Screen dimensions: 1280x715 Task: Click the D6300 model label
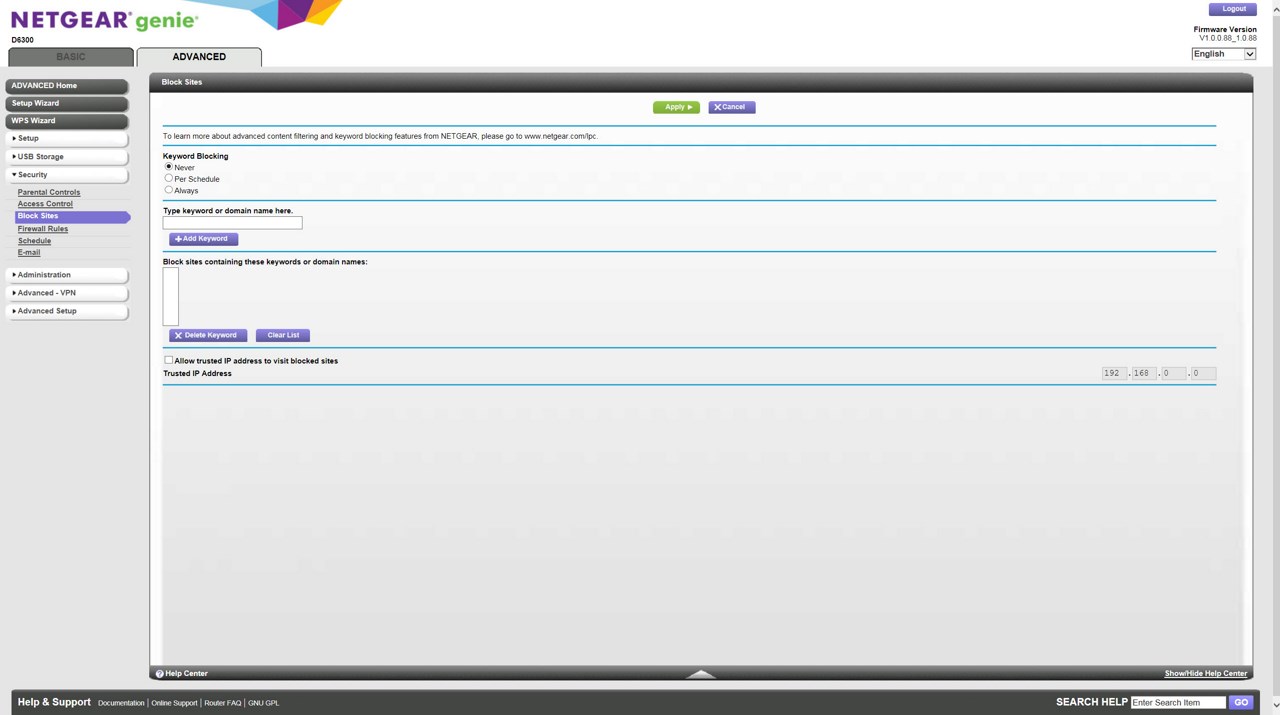22,40
